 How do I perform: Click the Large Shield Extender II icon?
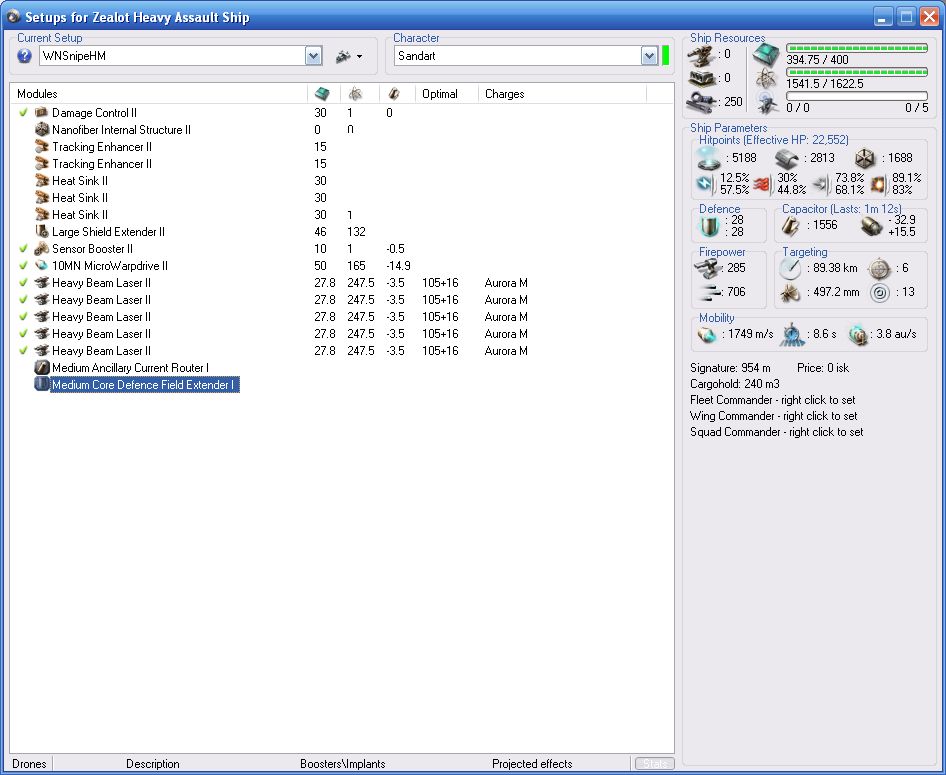tap(42, 231)
